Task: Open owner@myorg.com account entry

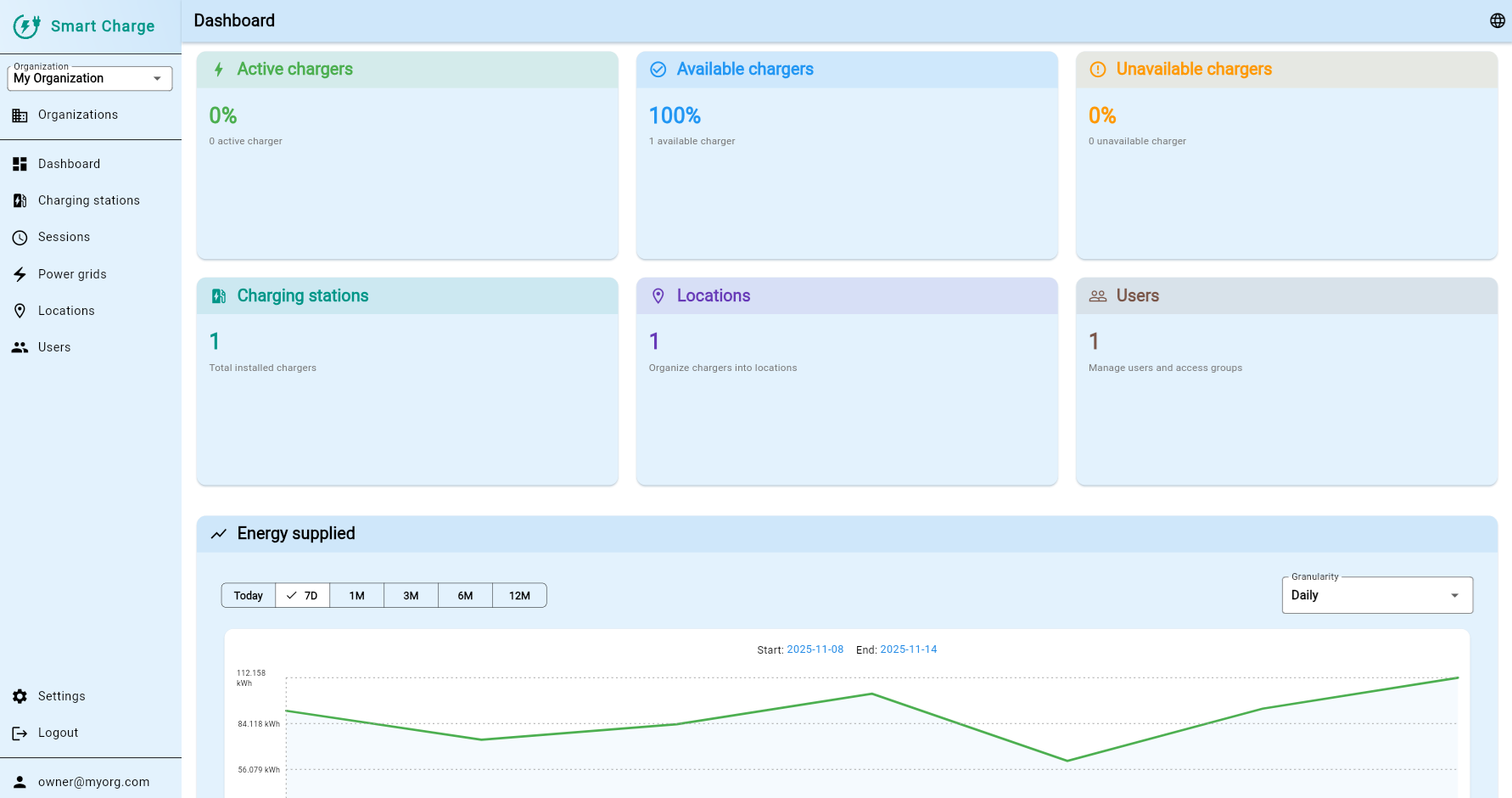Action: (x=91, y=782)
